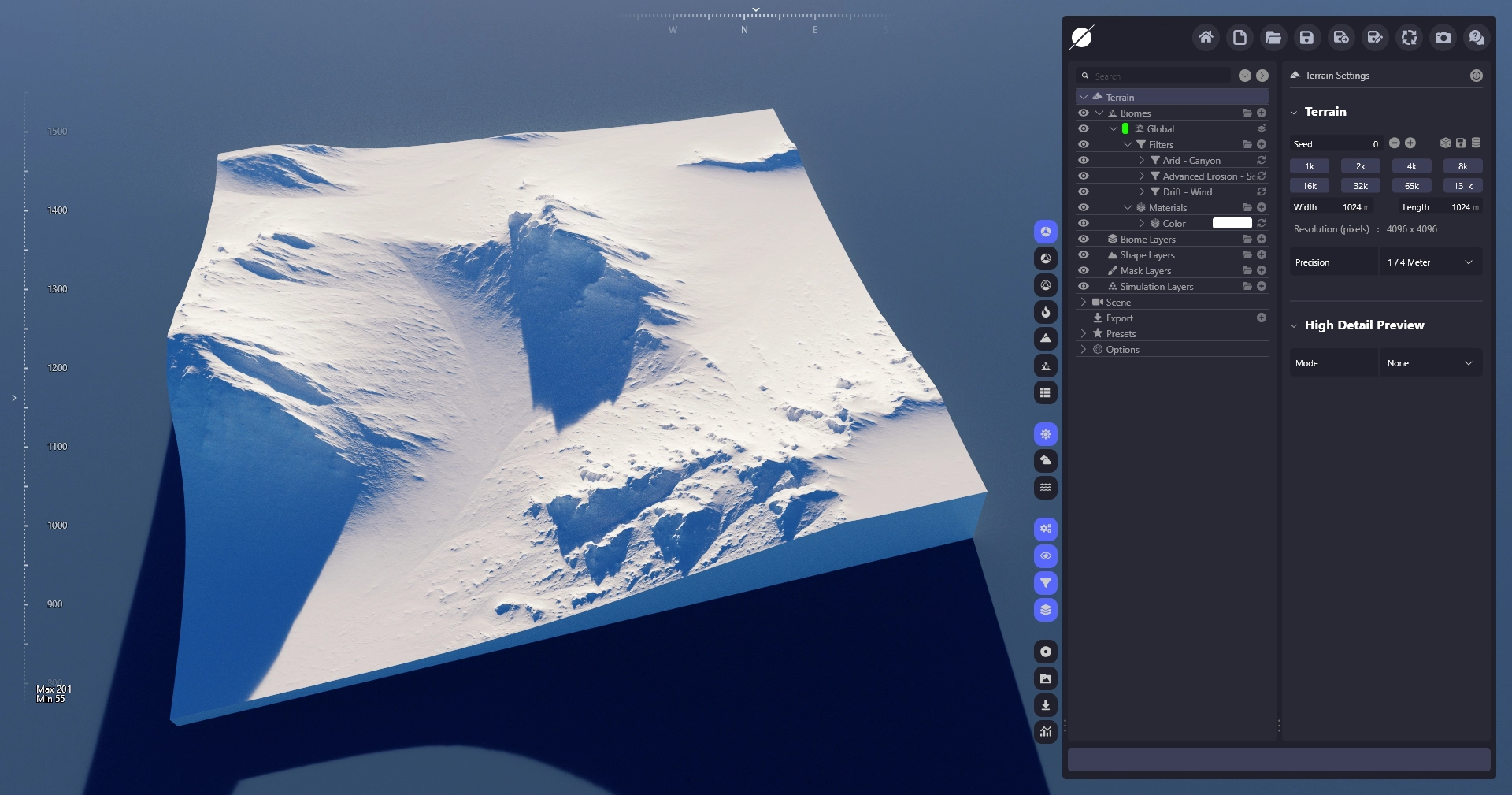
Task: Set resolution to 16k
Action: (1310, 186)
